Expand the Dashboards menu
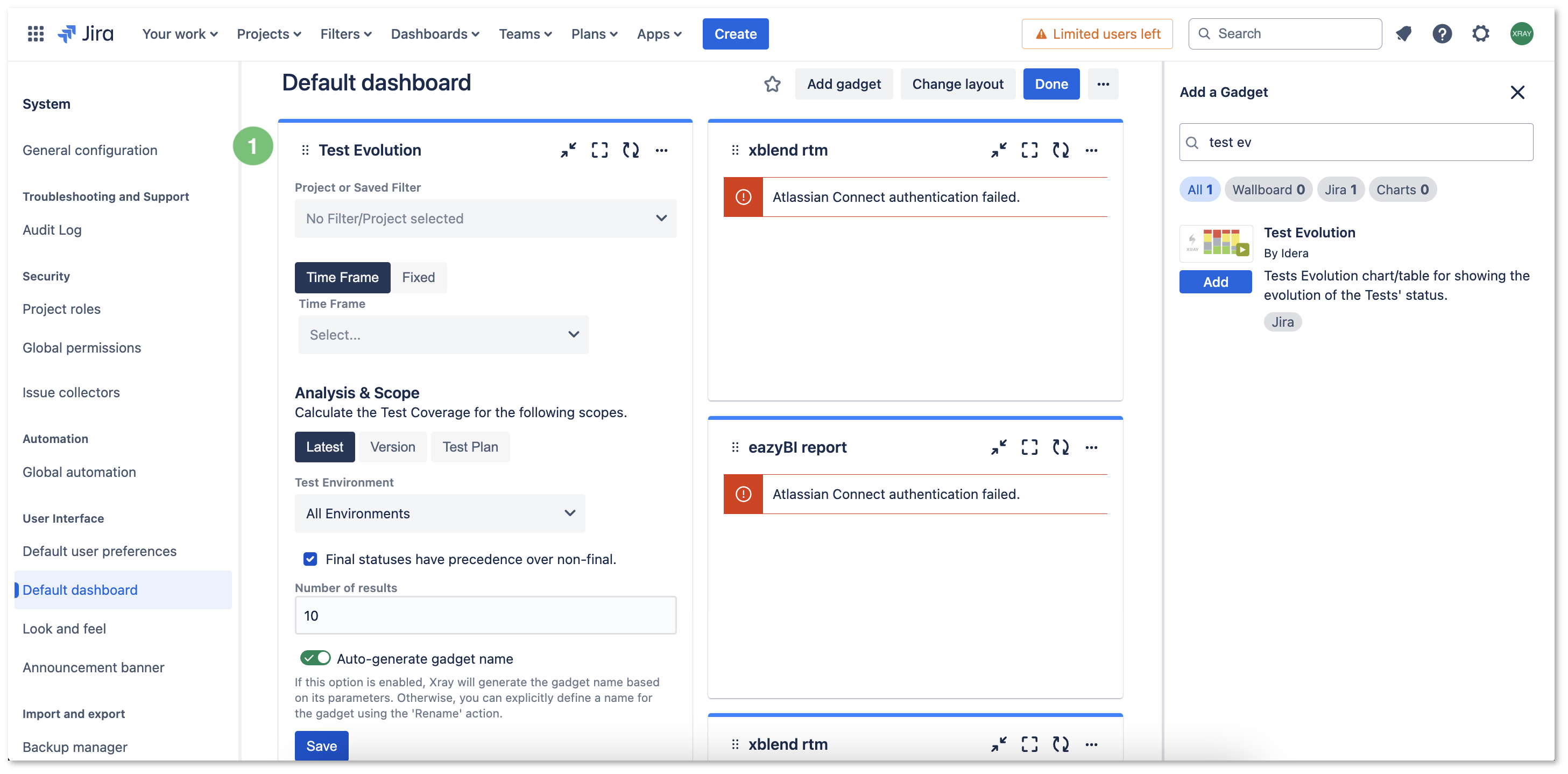 click(435, 34)
